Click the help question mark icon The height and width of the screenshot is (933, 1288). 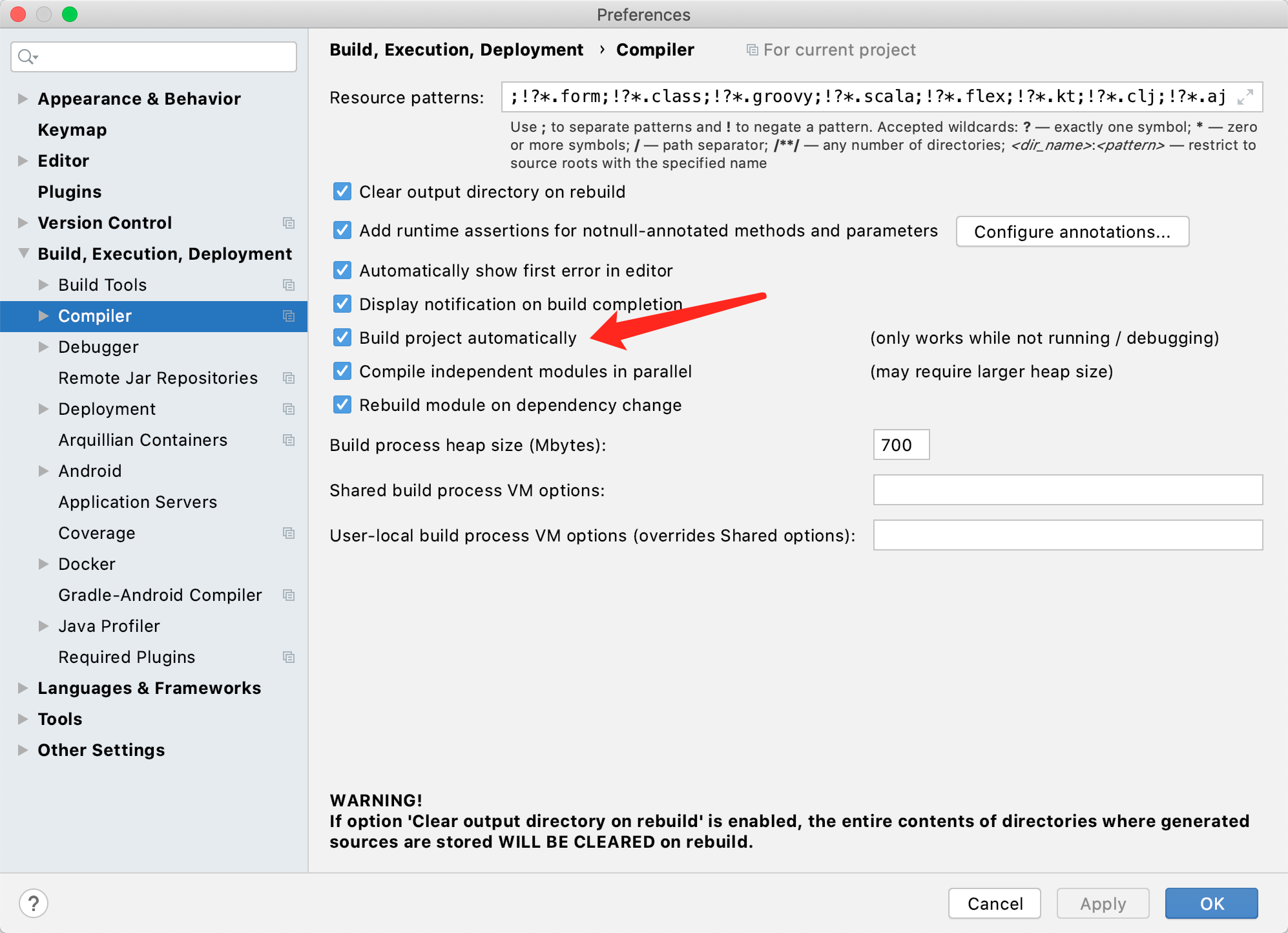(34, 903)
